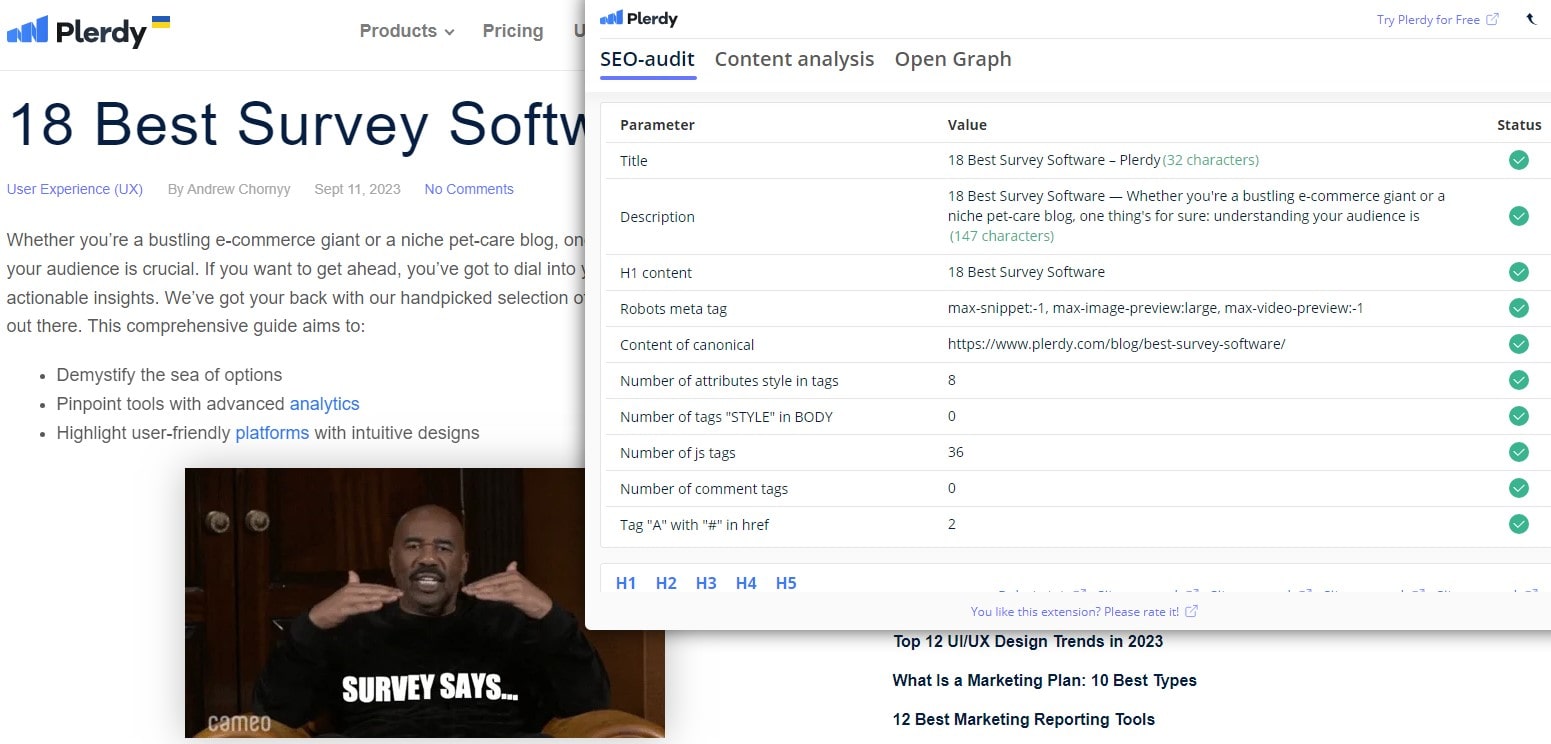
Task: Click the Robots meta tag parameter label
Action: (673, 308)
